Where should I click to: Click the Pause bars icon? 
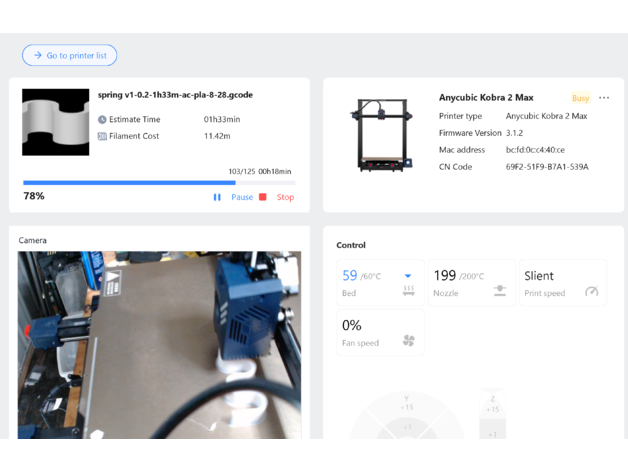coord(217,197)
